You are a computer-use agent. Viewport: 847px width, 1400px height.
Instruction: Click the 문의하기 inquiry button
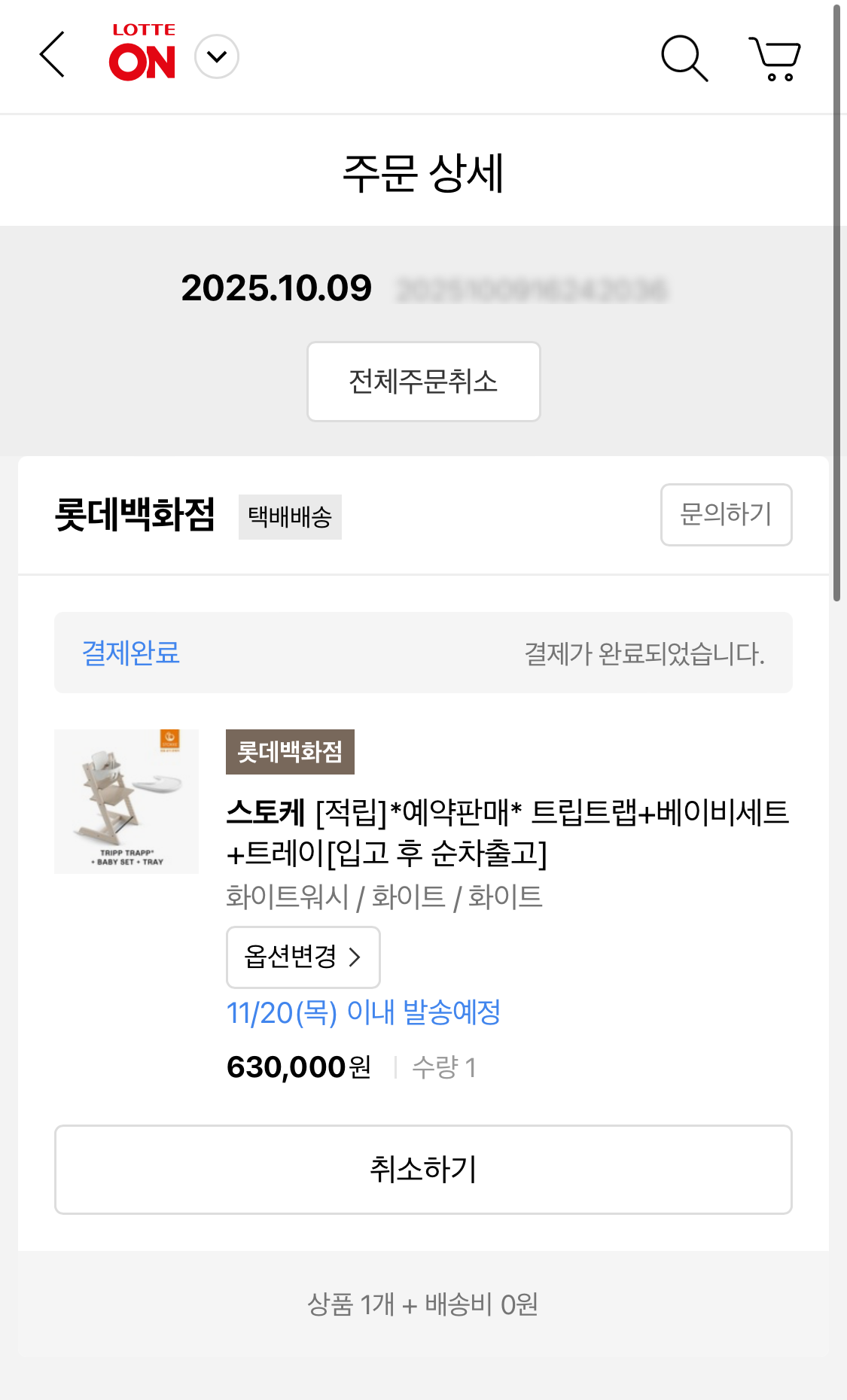pyautogui.click(x=726, y=515)
